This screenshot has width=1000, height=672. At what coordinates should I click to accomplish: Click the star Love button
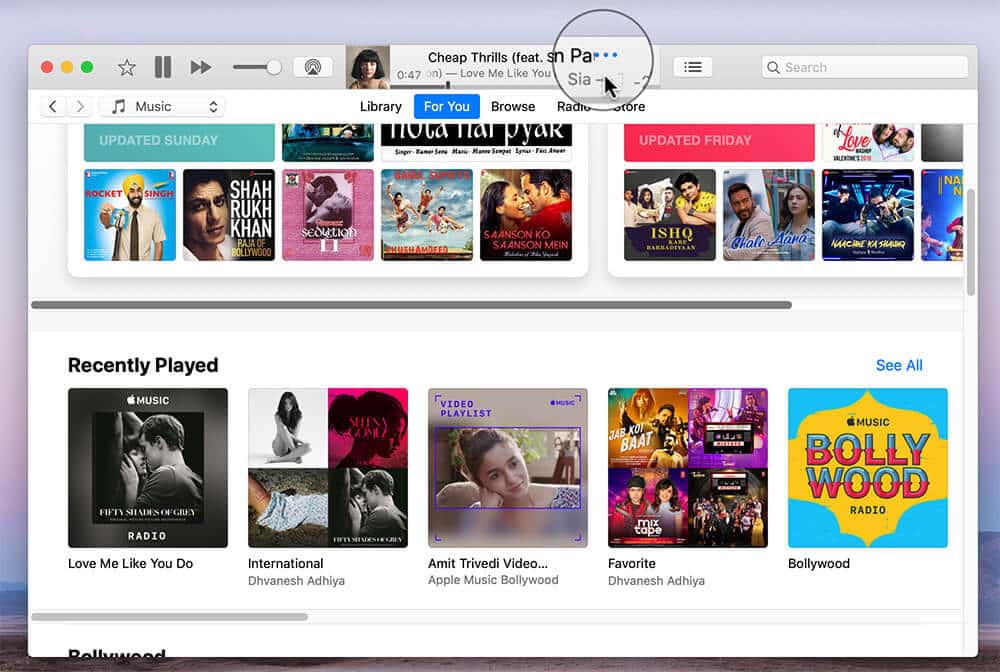coord(127,67)
